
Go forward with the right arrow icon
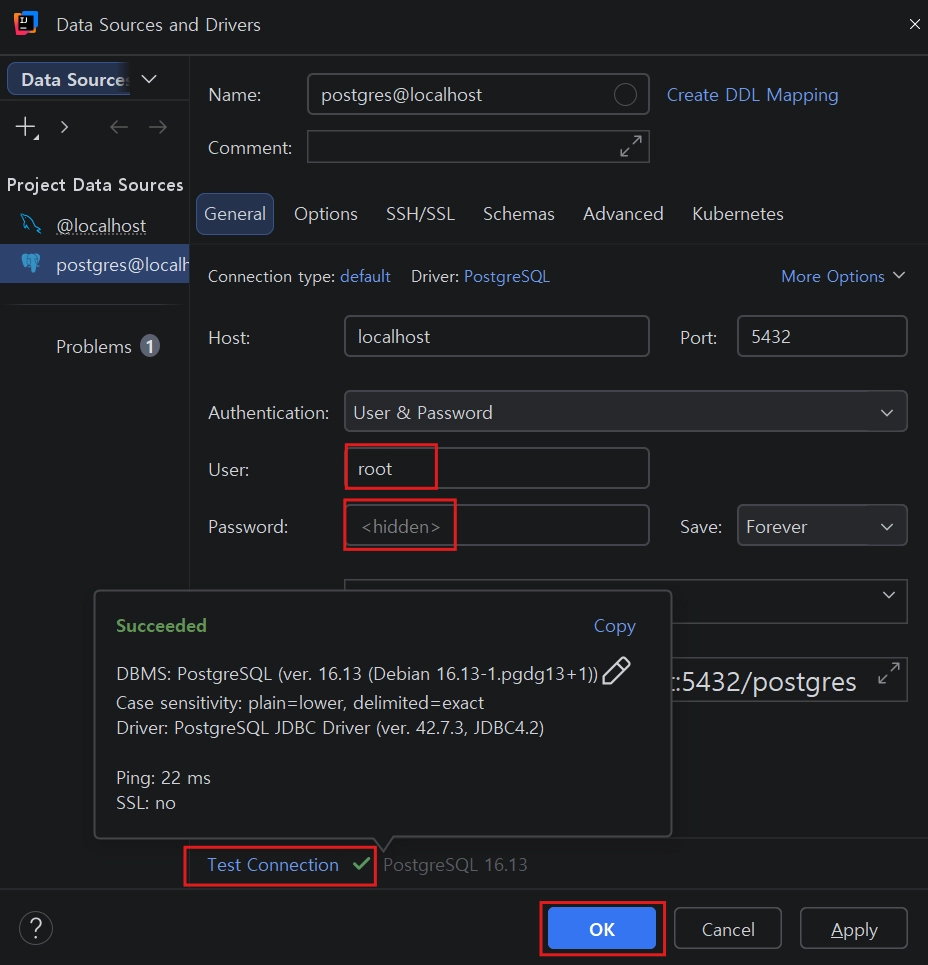tap(158, 127)
